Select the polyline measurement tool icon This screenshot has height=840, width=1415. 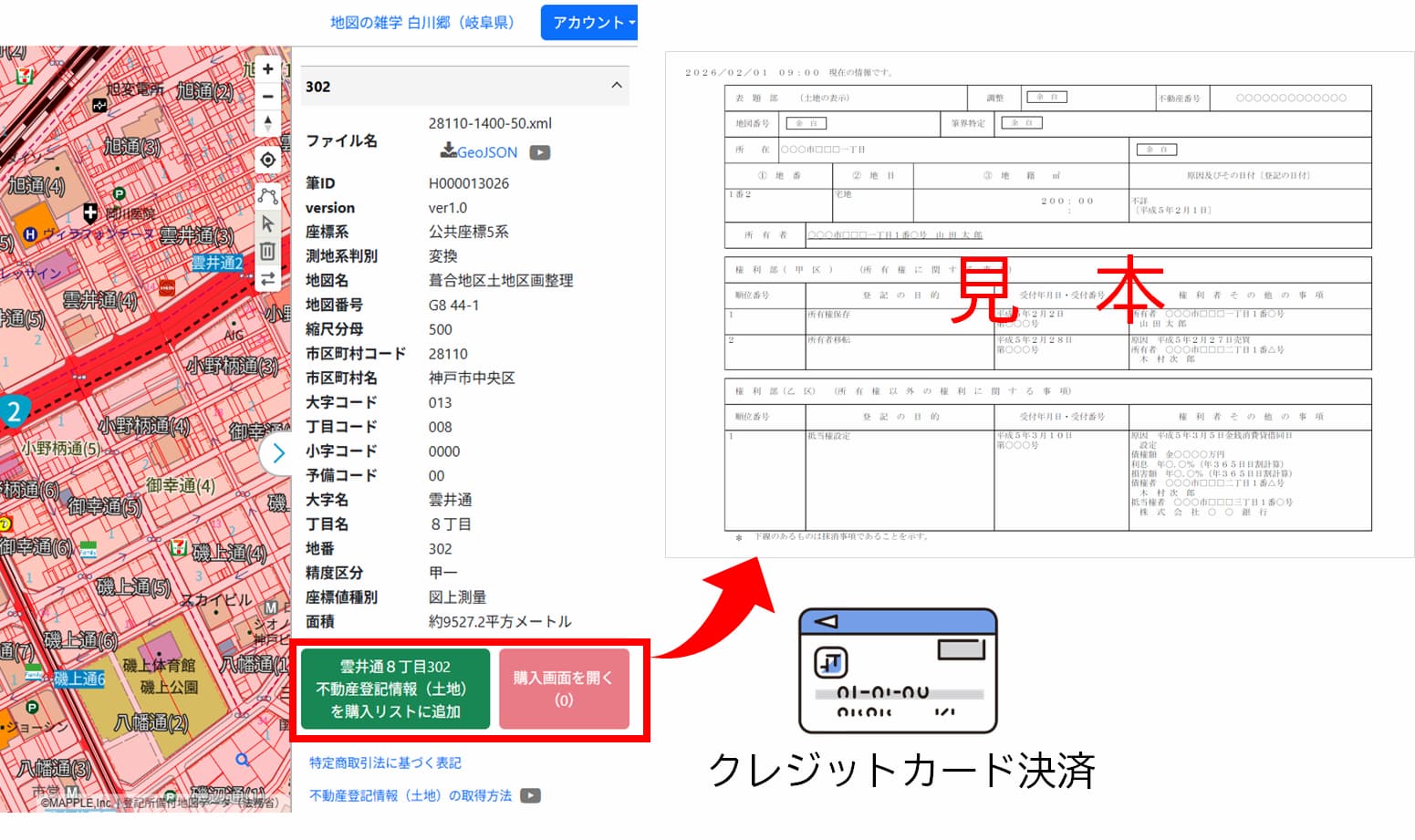coord(266,195)
